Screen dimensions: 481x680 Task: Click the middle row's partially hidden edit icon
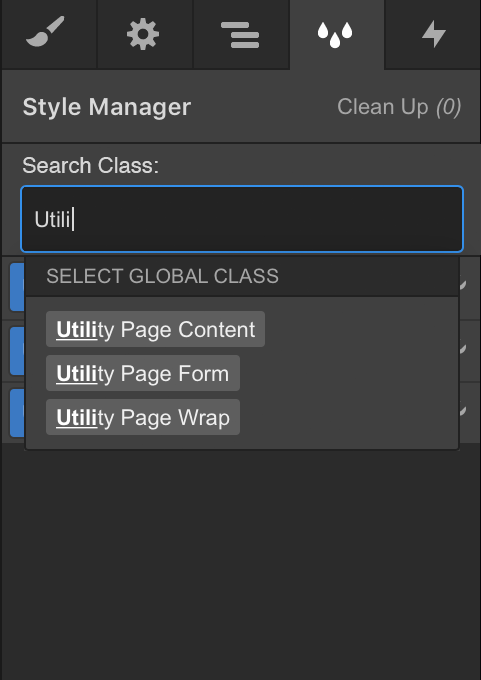click(x=463, y=348)
